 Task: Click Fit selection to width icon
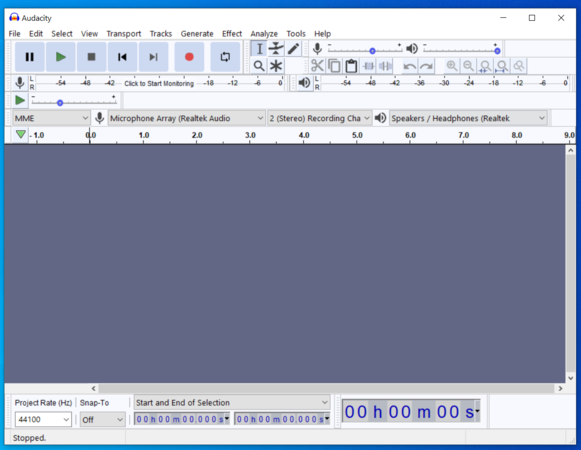[x=485, y=66]
